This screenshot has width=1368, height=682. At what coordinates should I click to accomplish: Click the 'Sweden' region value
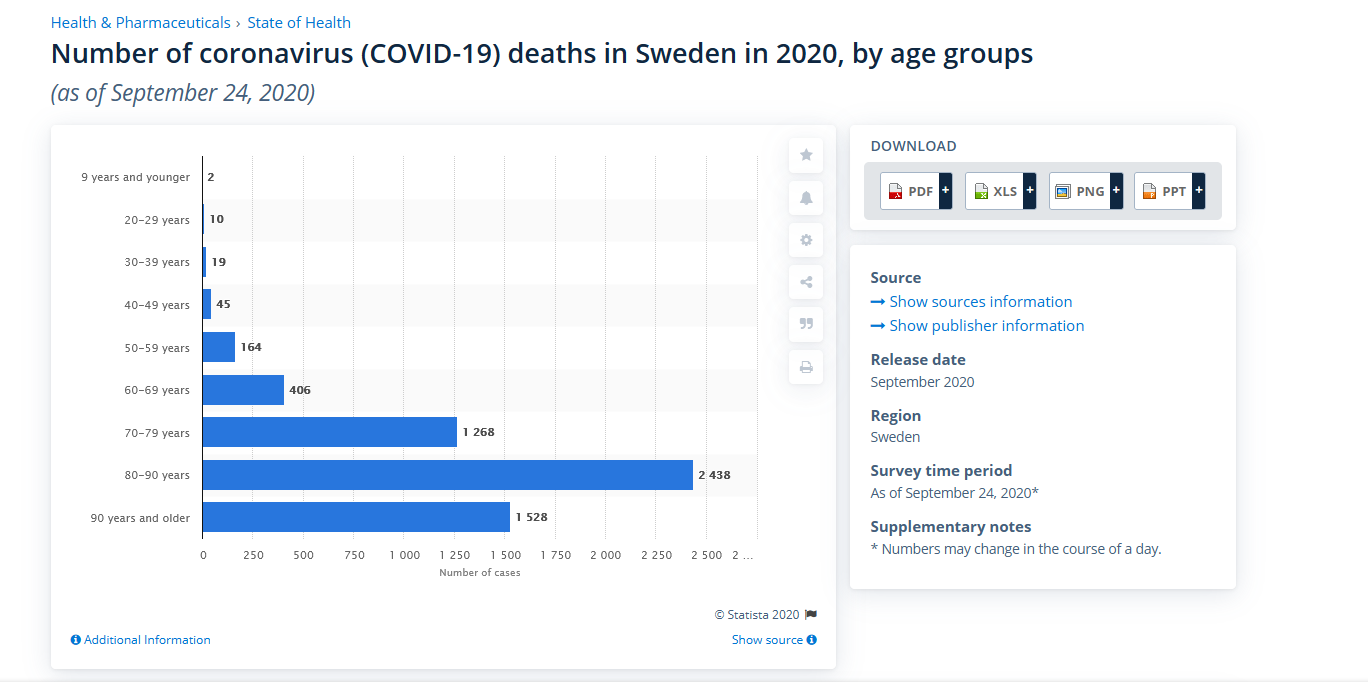[895, 437]
